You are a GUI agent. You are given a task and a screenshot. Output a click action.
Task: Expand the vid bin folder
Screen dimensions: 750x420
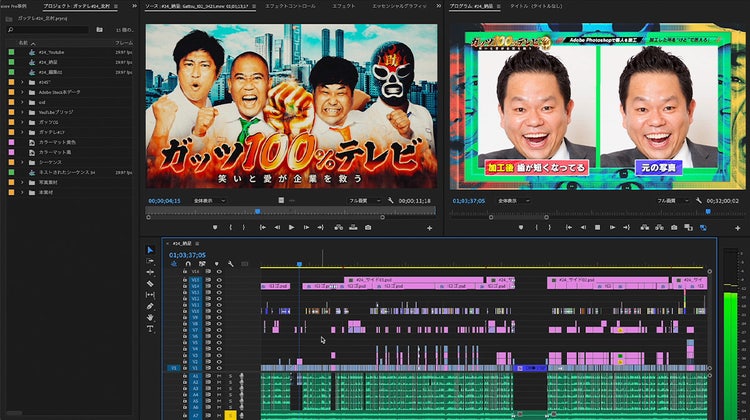point(22,102)
